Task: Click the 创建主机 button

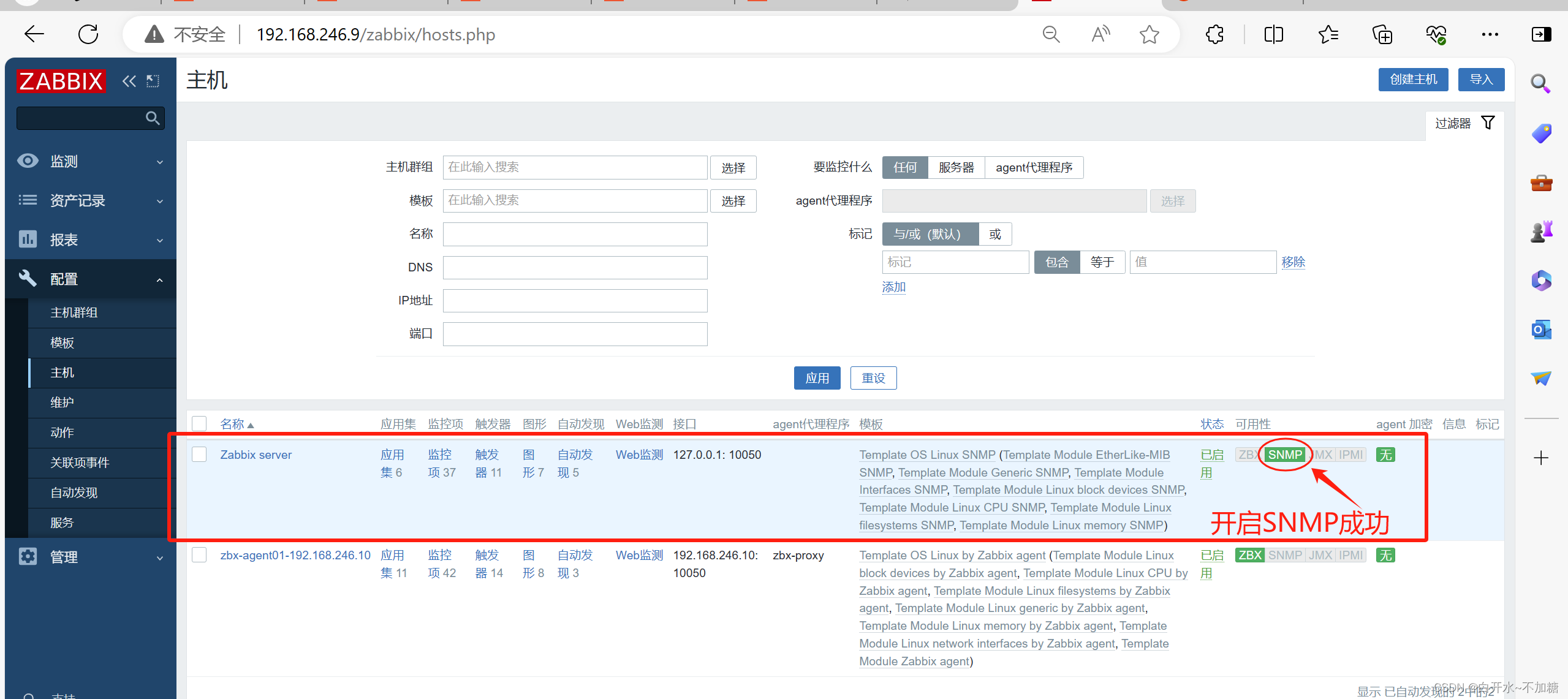Action: [1412, 79]
